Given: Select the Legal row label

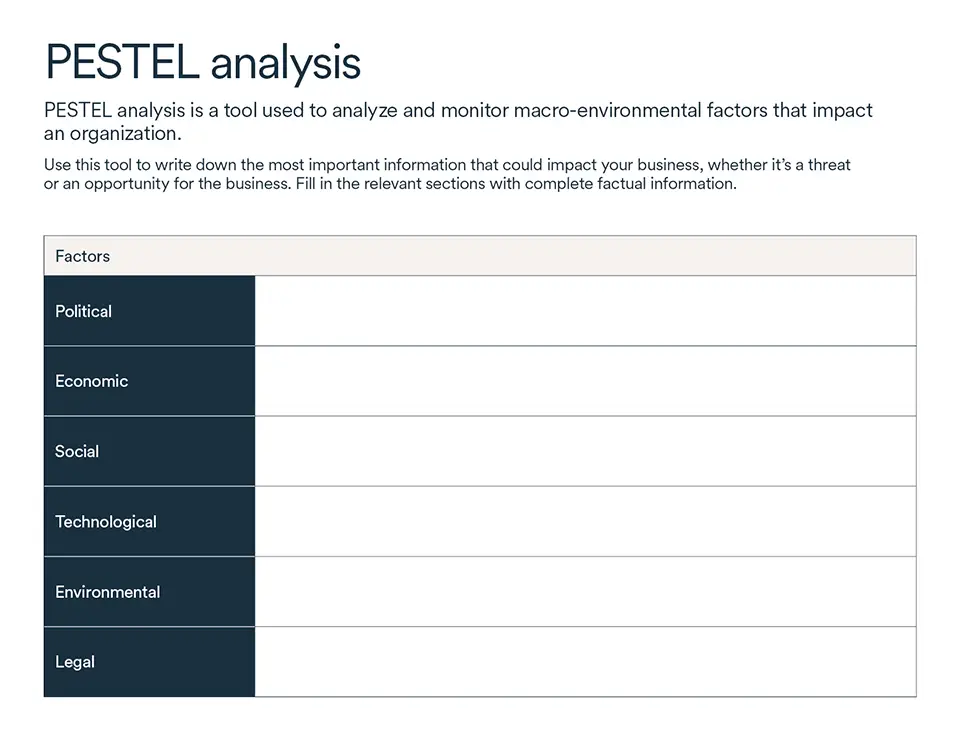Looking at the screenshot, I should tap(75, 662).
